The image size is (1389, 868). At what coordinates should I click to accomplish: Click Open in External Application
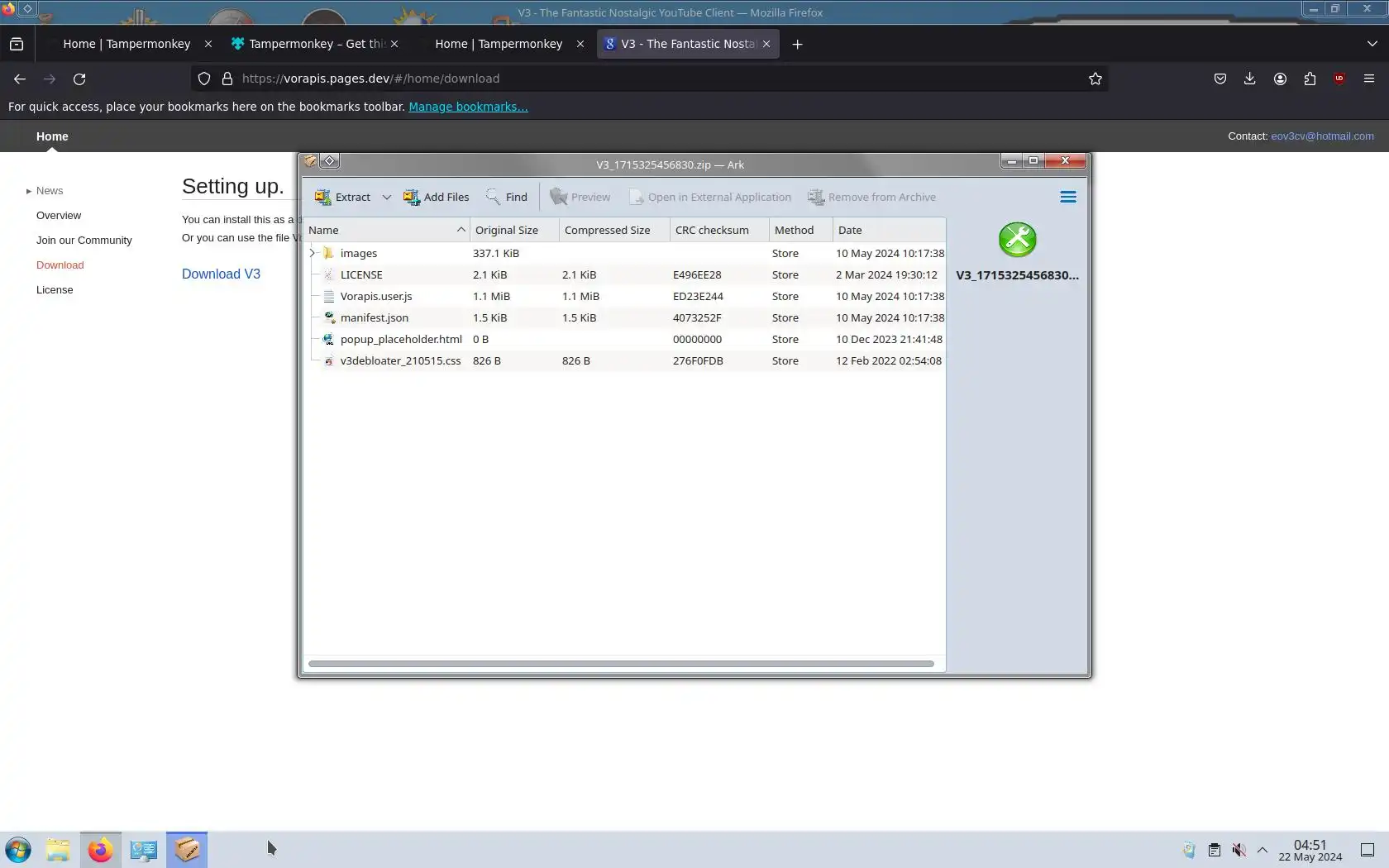(710, 197)
